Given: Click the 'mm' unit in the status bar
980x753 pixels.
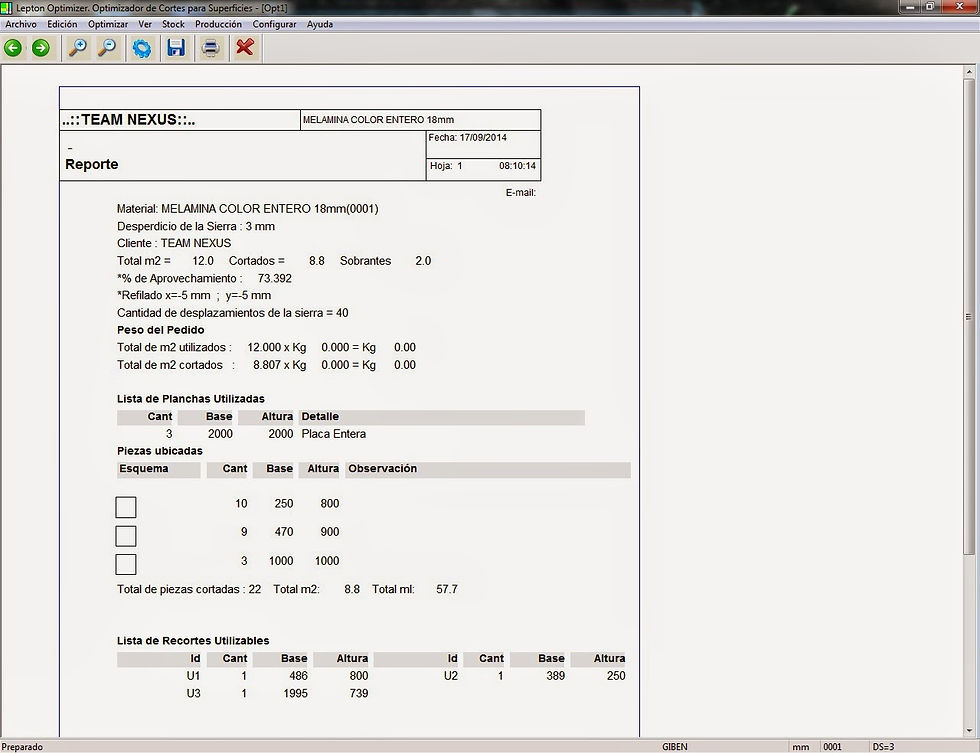Looking at the screenshot, I should click(x=801, y=747).
